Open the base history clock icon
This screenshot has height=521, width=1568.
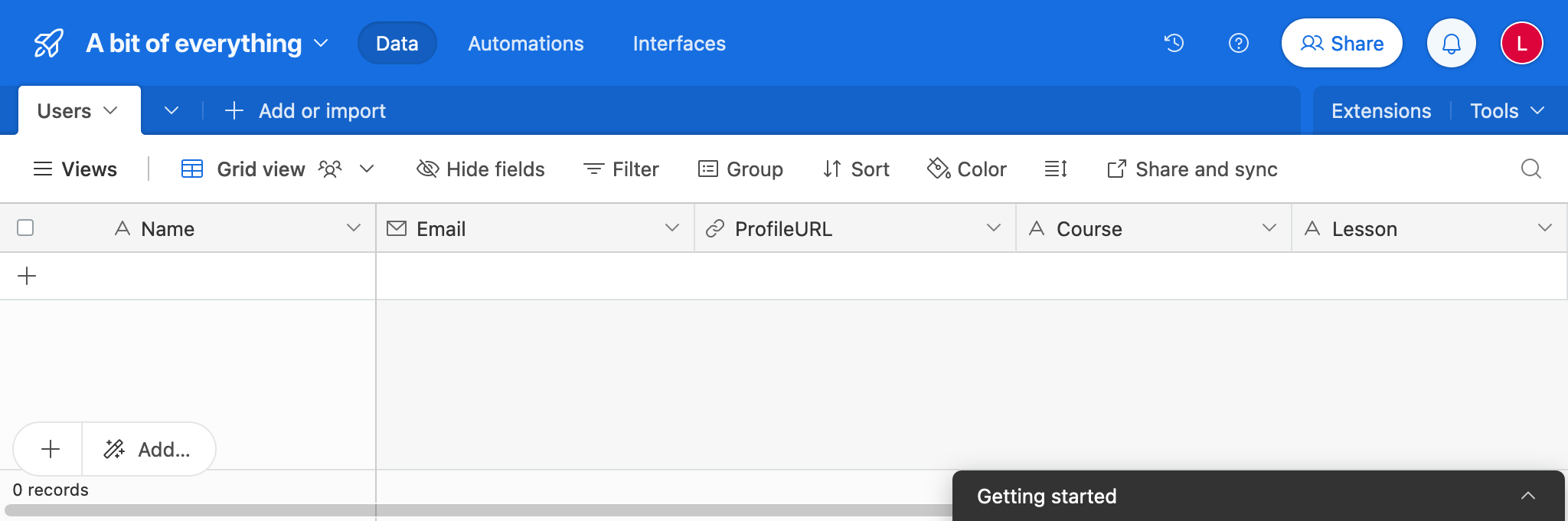point(1174,44)
